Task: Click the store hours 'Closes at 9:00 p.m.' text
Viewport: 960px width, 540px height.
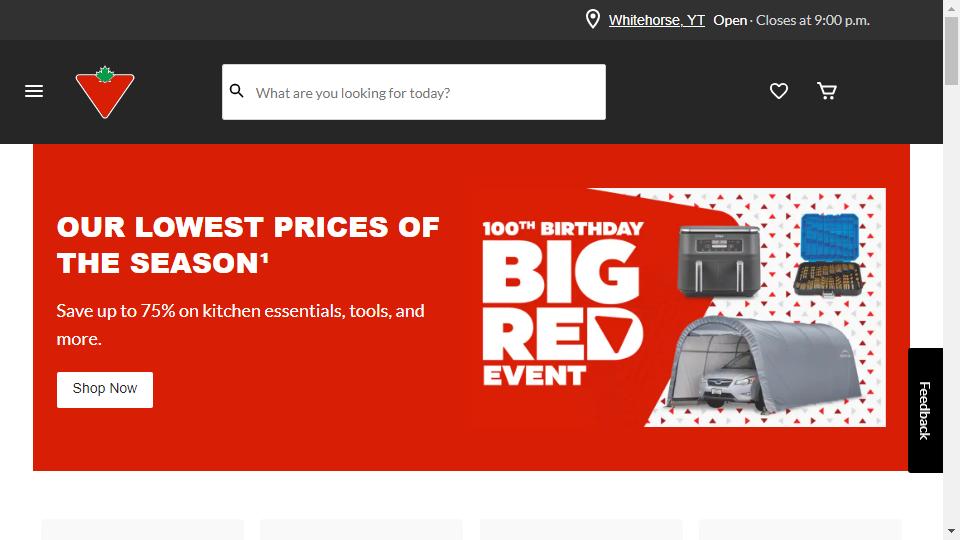Action: coord(812,20)
